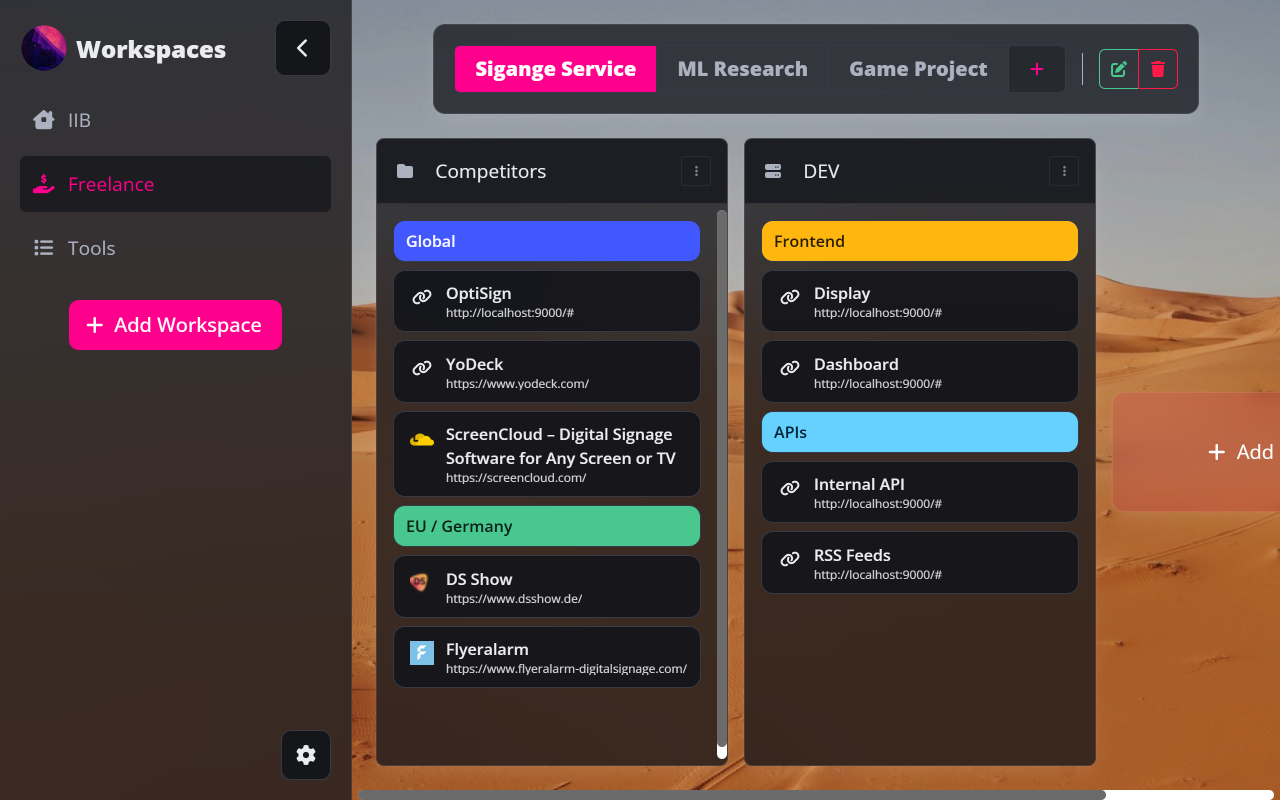This screenshot has height=800, width=1280.
Task: Click the brush icon beside Freelance
Action: pos(43,184)
